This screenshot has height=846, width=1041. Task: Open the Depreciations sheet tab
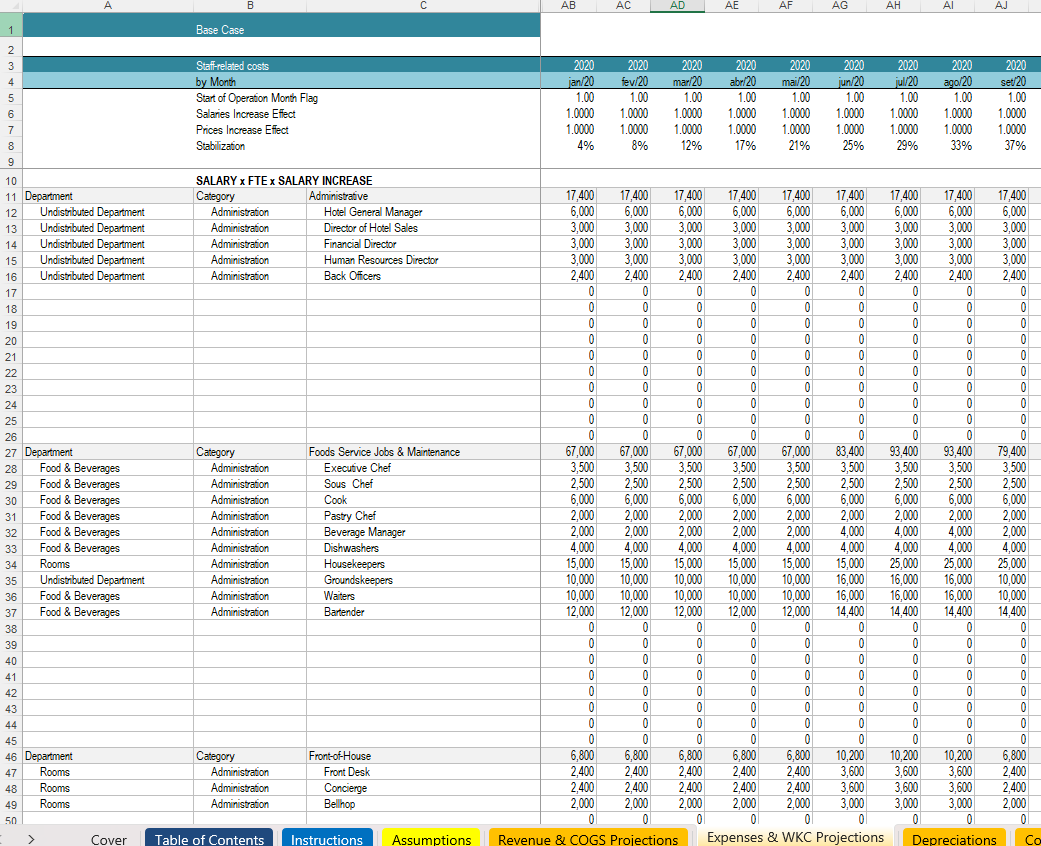point(954,839)
